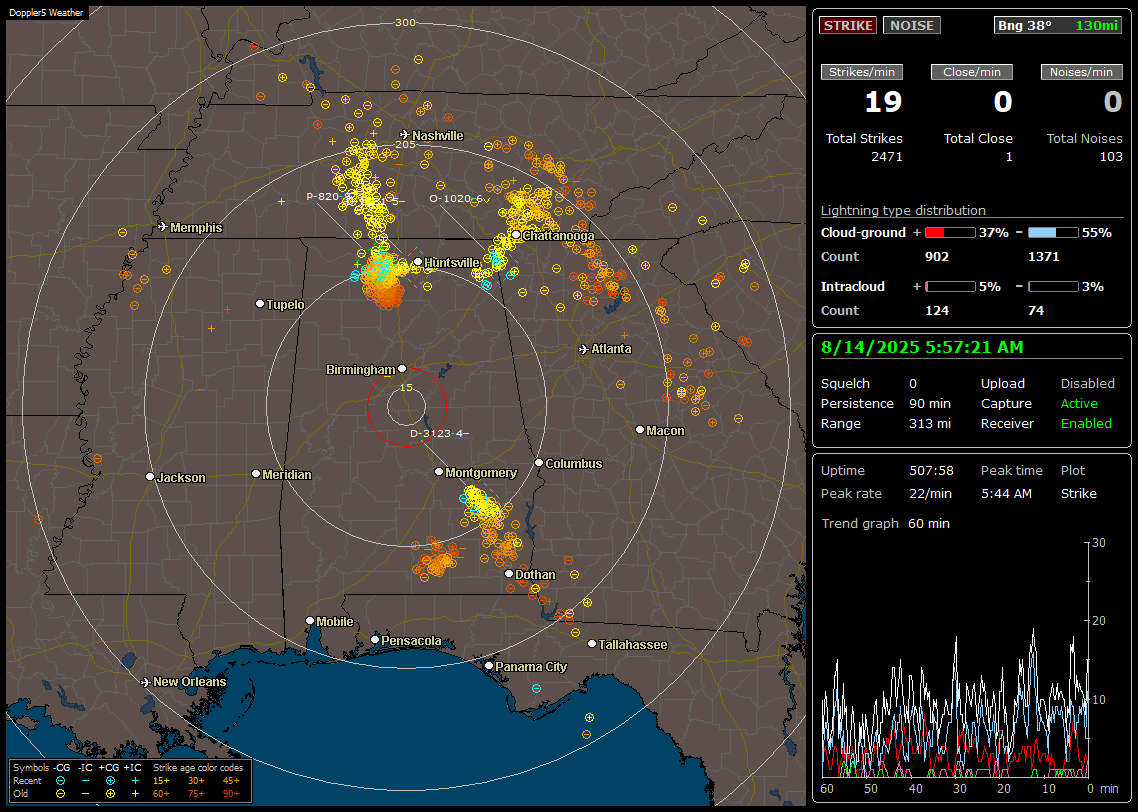The height and width of the screenshot is (812, 1138).
Task: Select the Mobile city marker dot
Action: point(310,621)
